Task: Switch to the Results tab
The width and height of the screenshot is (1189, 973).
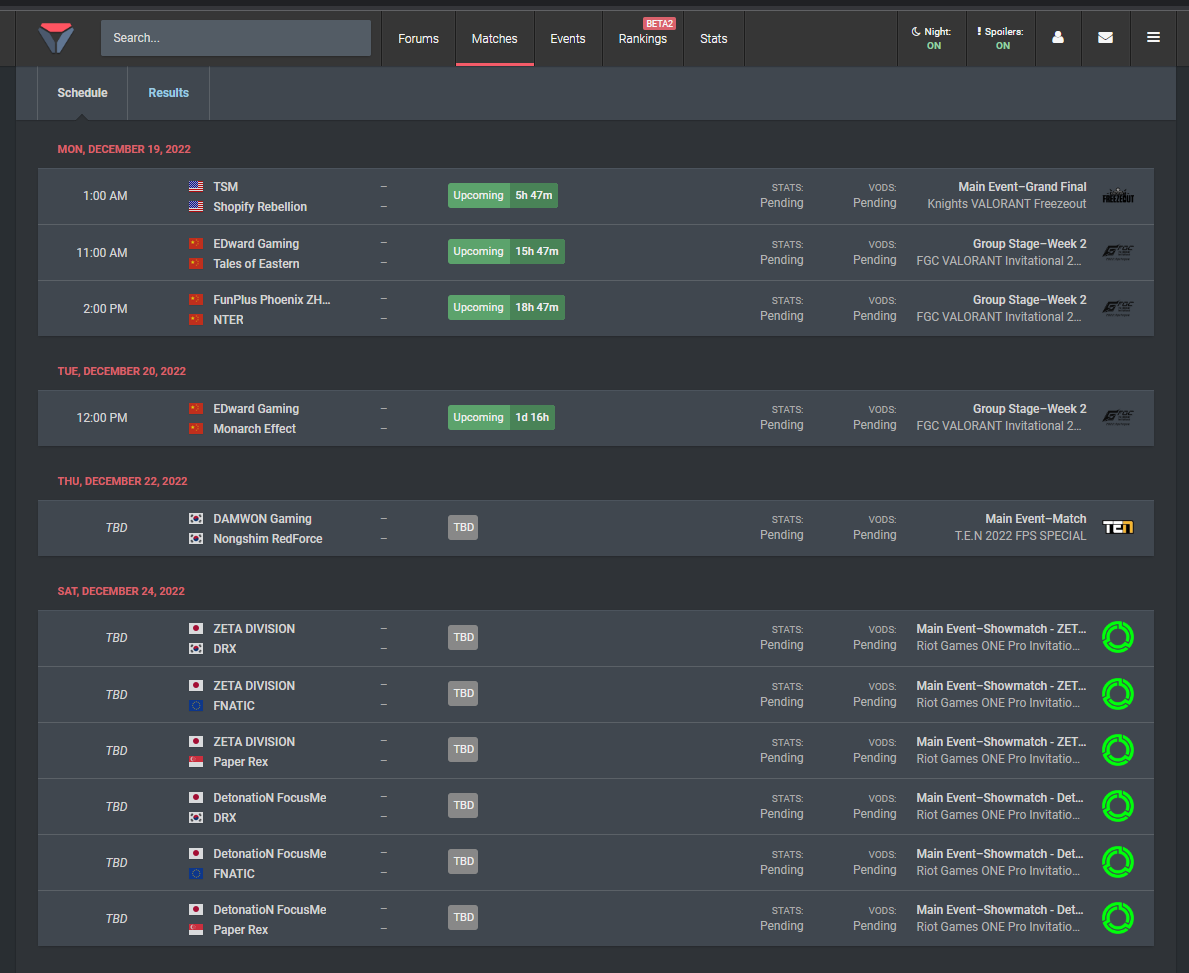Action: [x=168, y=93]
